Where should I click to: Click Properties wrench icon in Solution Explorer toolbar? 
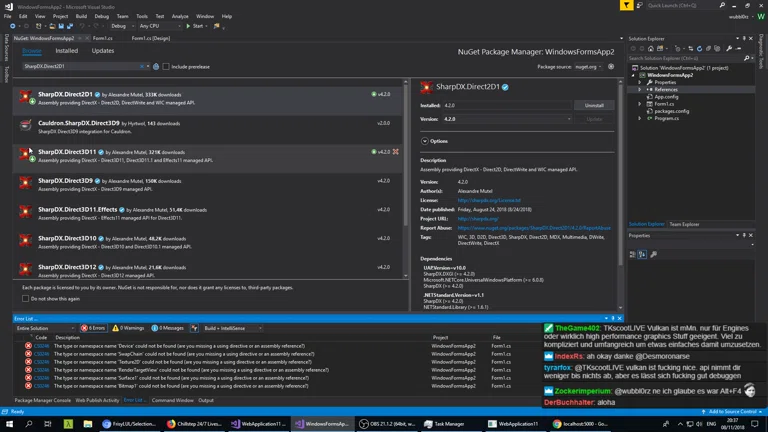[x=729, y=48]
